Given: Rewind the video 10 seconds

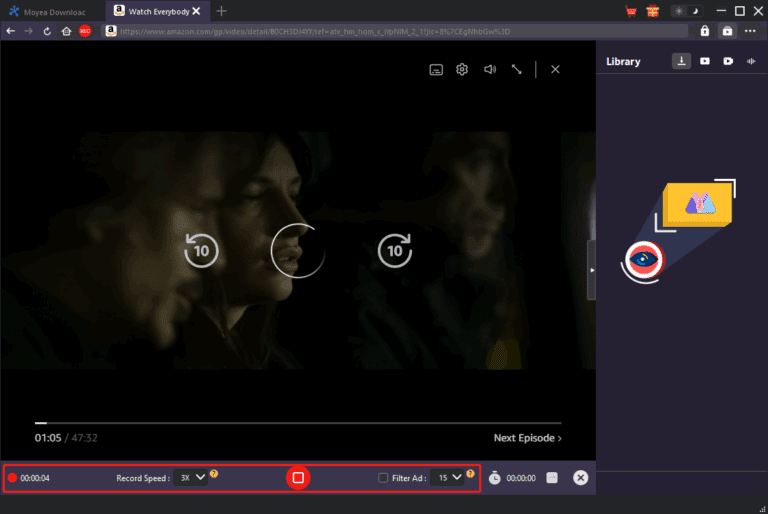Looking at the screenshot, I should 201,251.
